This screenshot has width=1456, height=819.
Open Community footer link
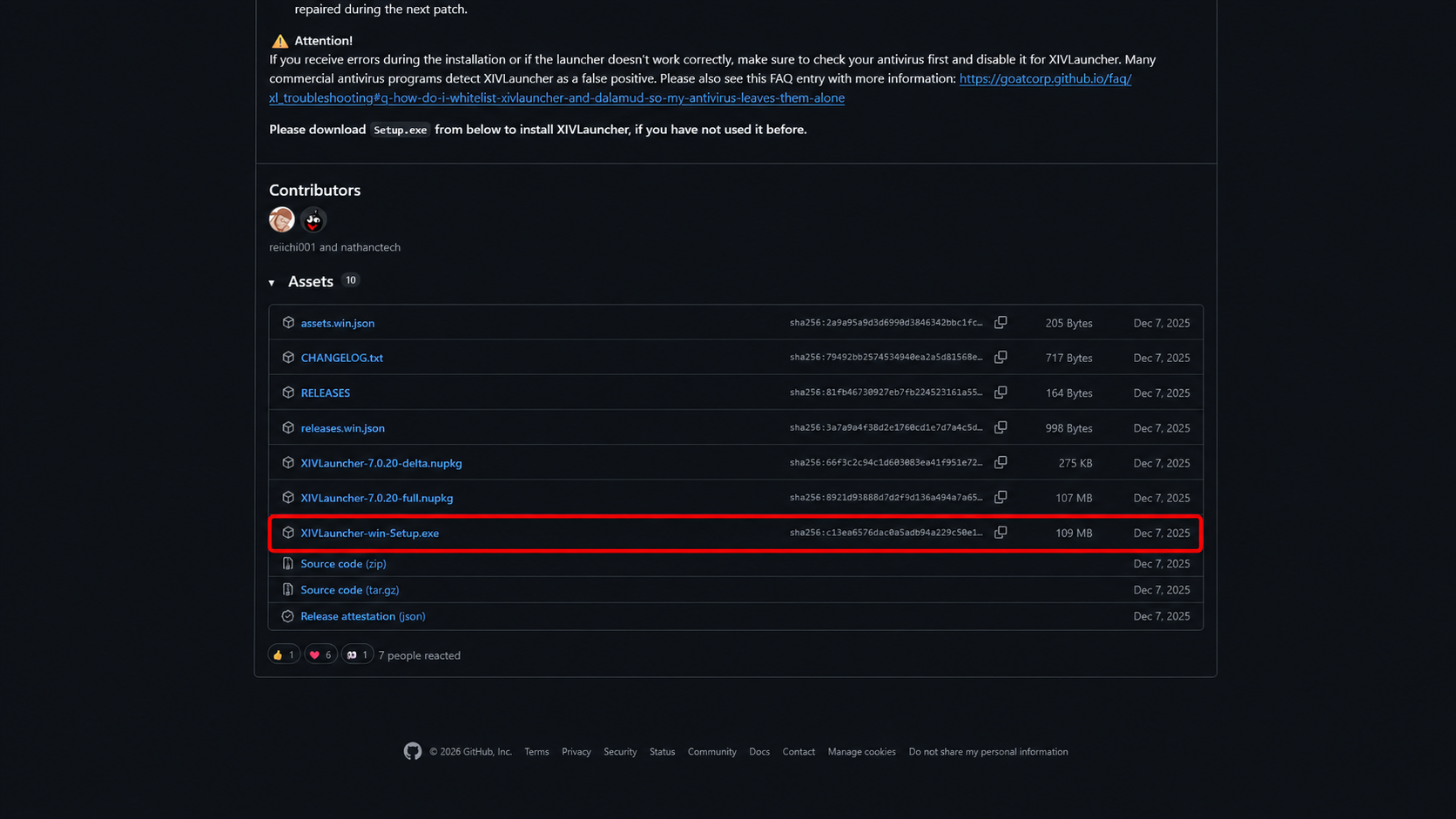pyautogui.click(x=712, y=751)
